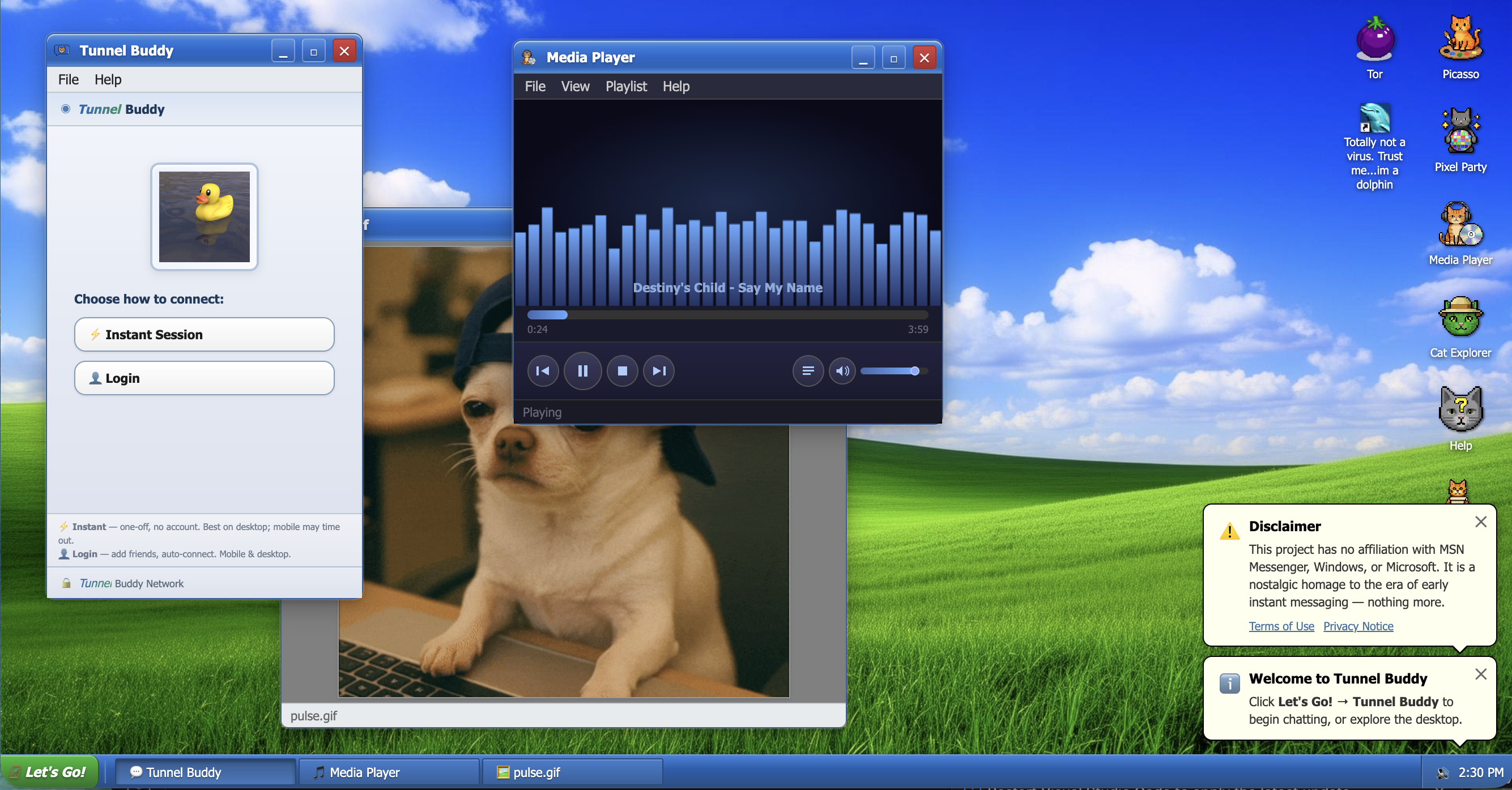This screenshot has width=1512, height=790.
Task: Open the Playlist menu in Media Player
Action: click(x=625, y=86)
